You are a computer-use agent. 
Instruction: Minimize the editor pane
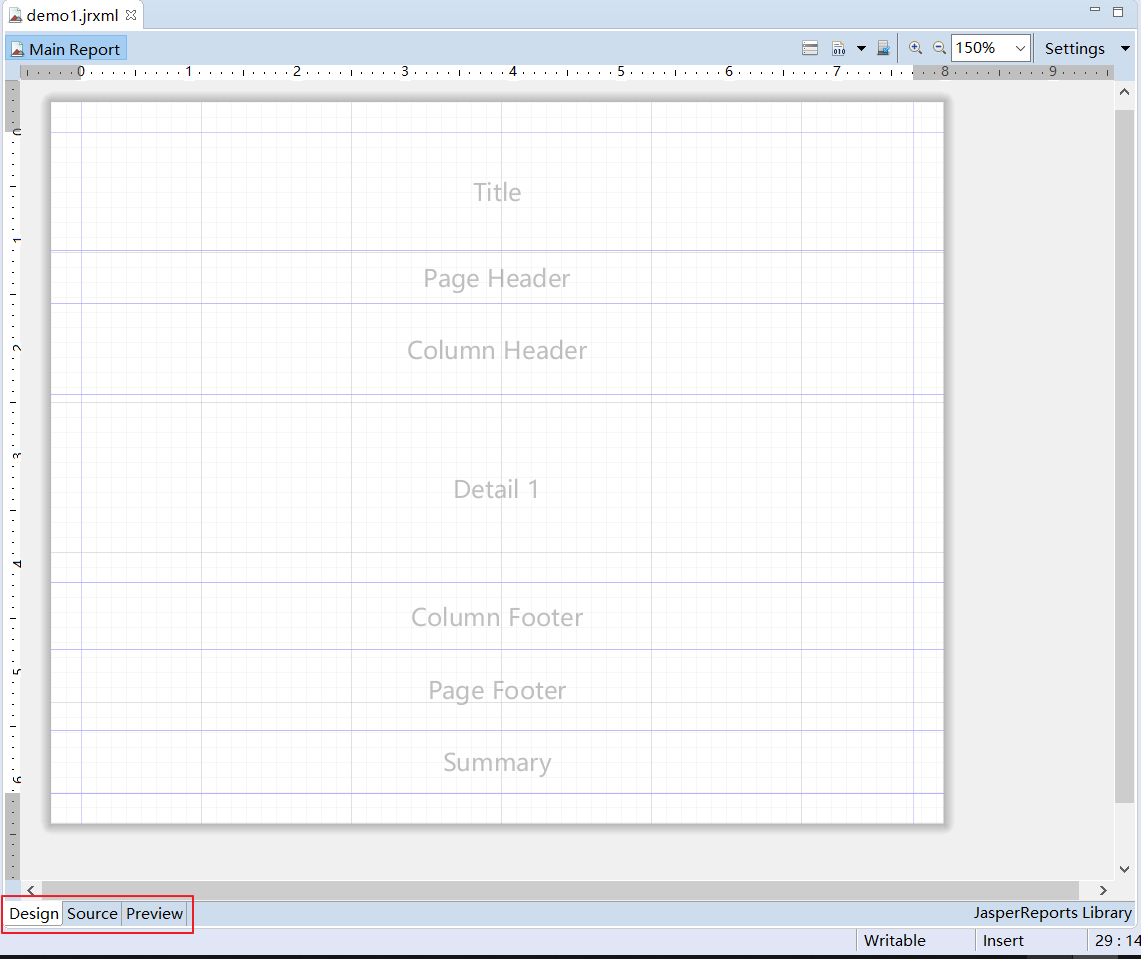[x=1095, y=11]
